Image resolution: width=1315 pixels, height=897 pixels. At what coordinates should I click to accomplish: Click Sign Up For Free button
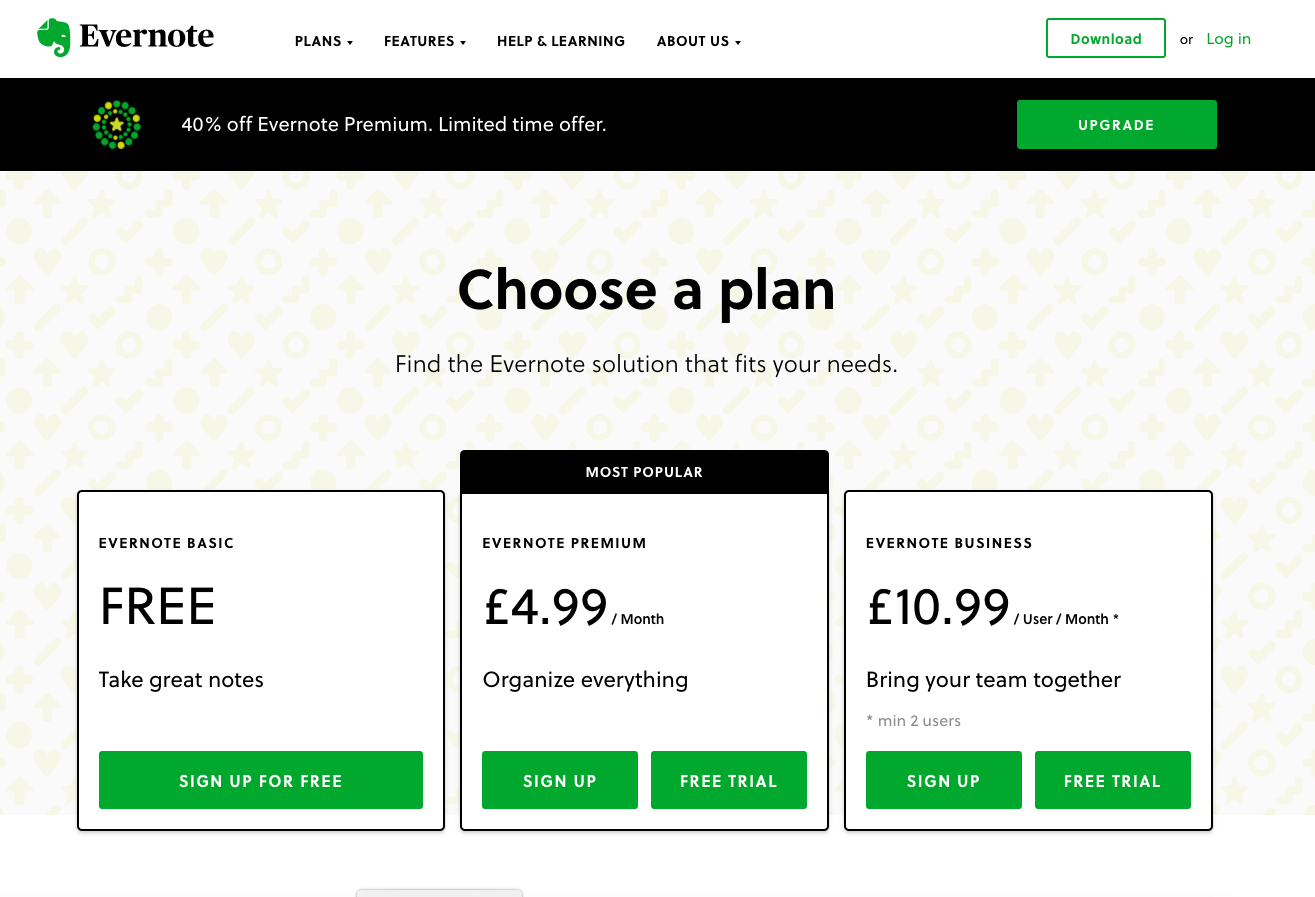(260, 780)
